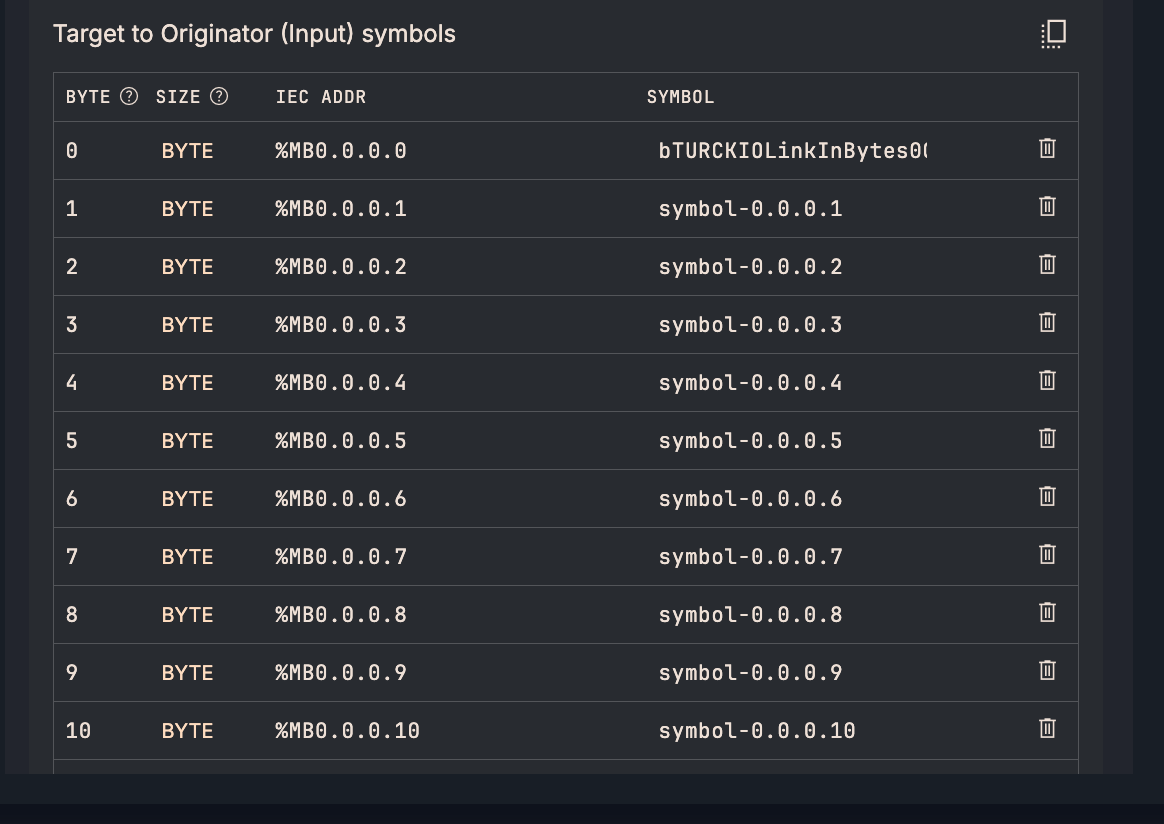
Task: Click the SYMBOL column header
Action: (x=680, y=97)
